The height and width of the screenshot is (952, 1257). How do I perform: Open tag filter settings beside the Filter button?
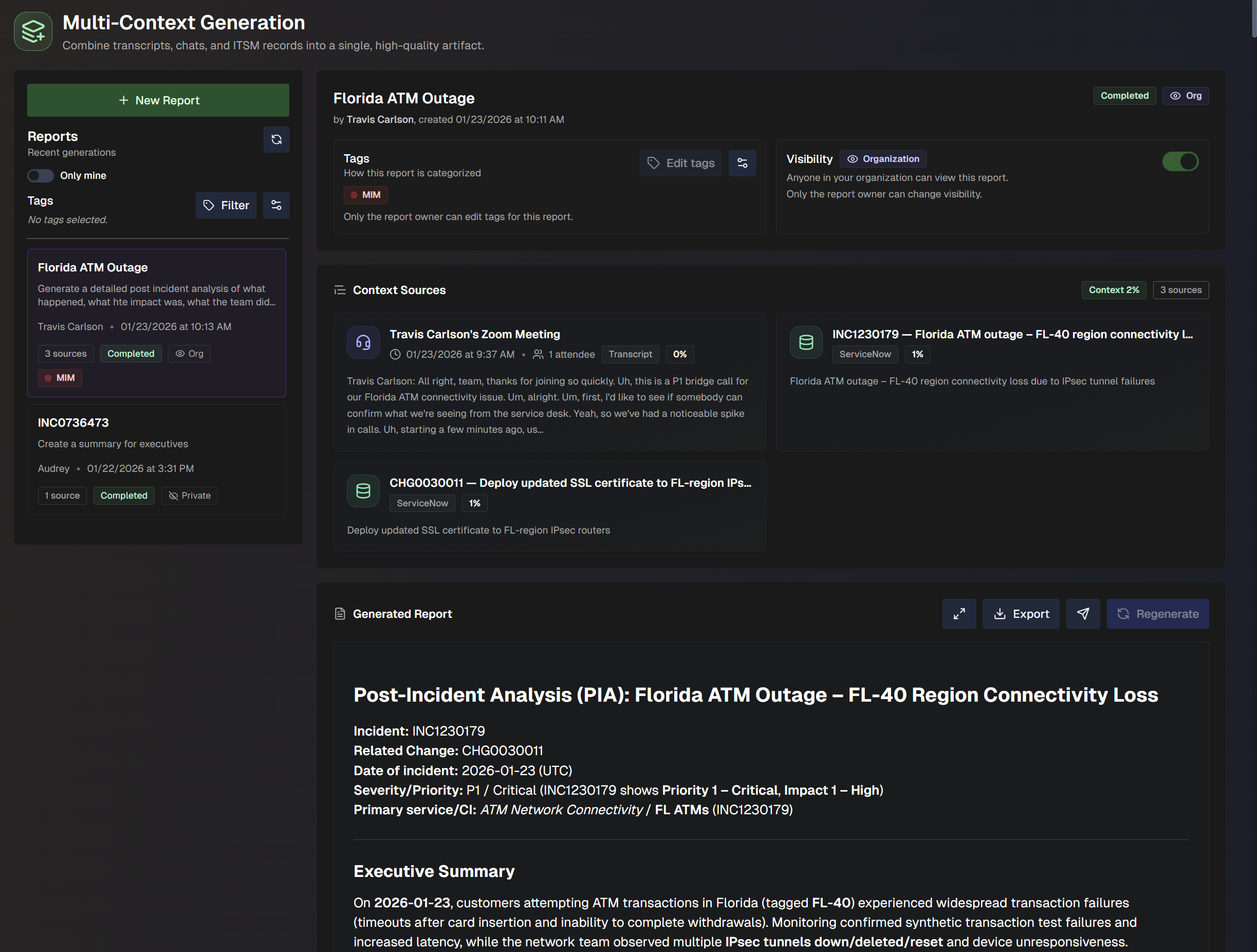(x=276, y=205)
